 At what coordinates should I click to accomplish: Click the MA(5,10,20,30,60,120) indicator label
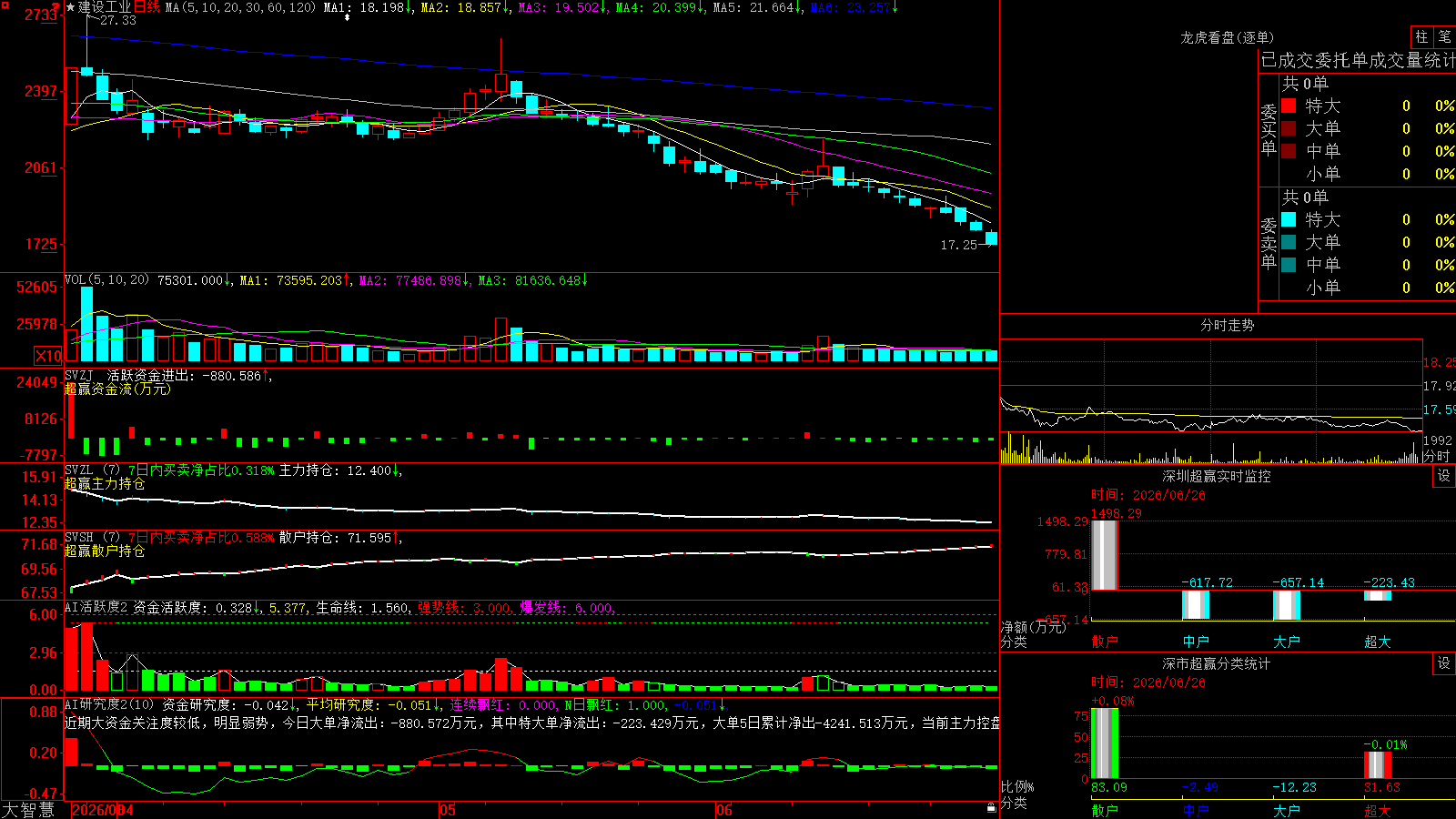click(x=241, y=7)
